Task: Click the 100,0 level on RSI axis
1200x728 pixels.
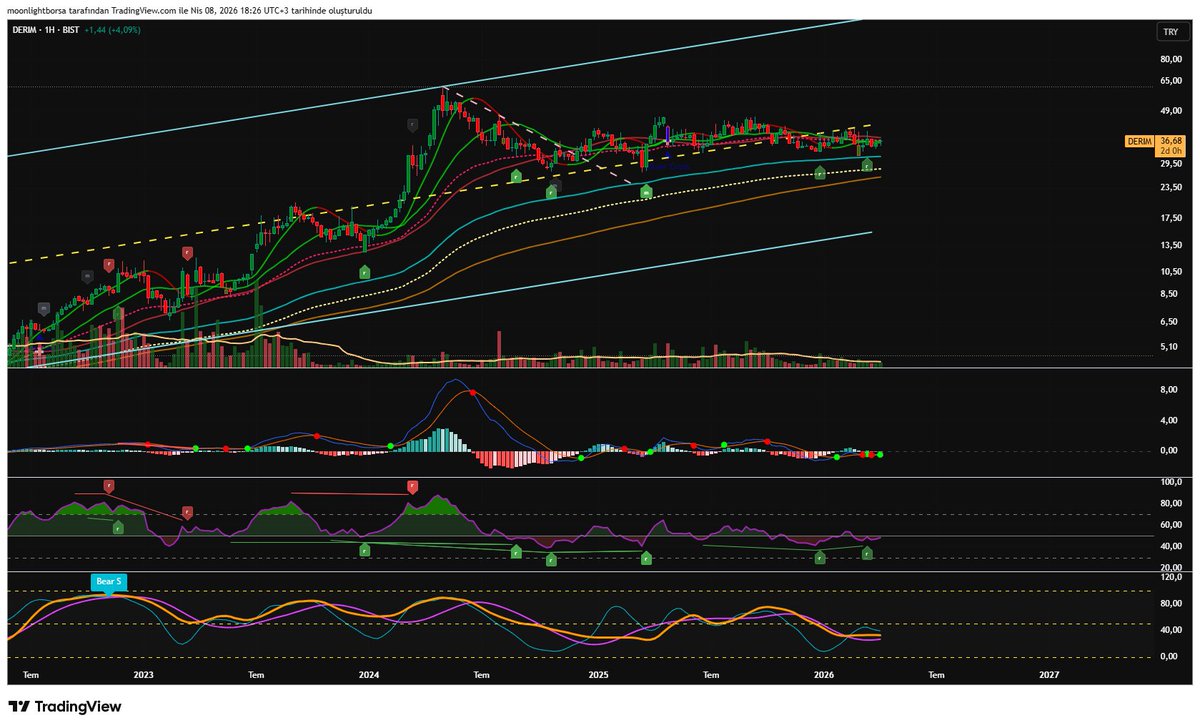Action: tap(1170, 481)
